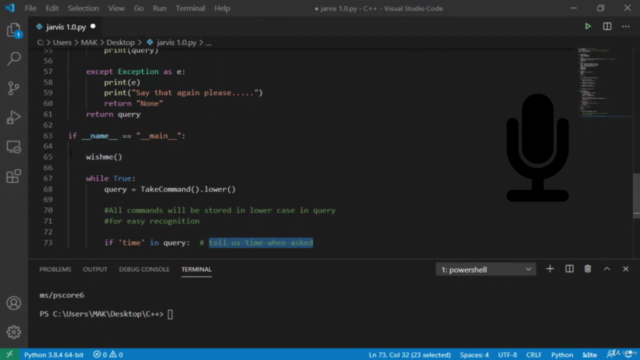Viewport: 640px width, 360px height.
Task: Maximize the panel with up chevron
Action: coord(607,269)
